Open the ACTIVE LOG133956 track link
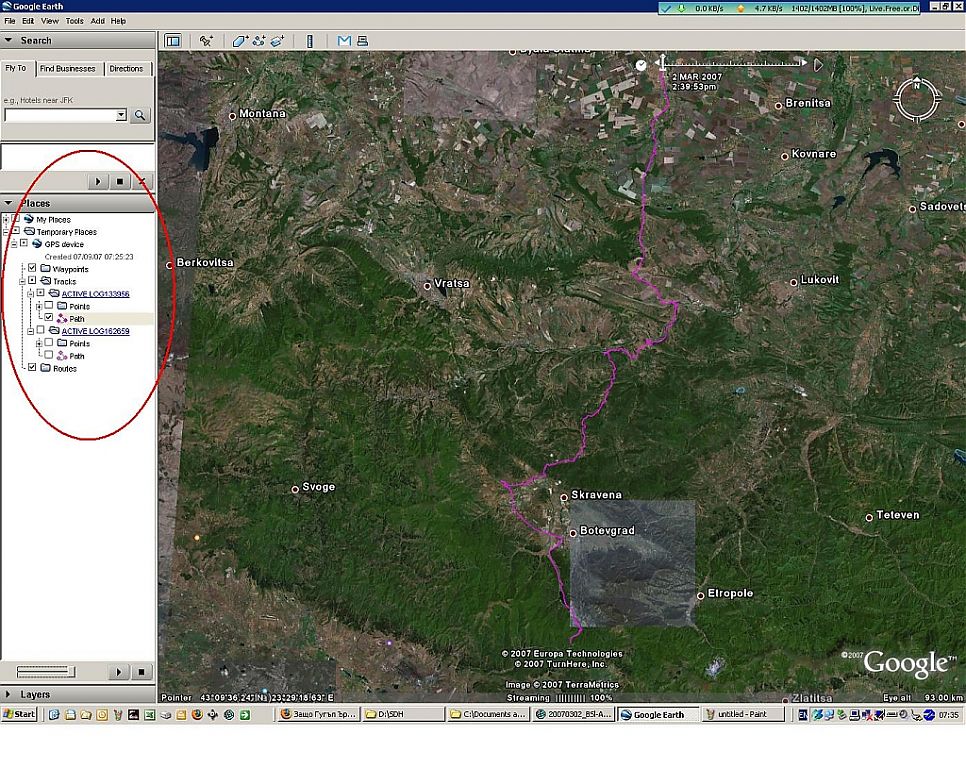The width and height of the screenshot is (966, 768). [x=96, y=294]
